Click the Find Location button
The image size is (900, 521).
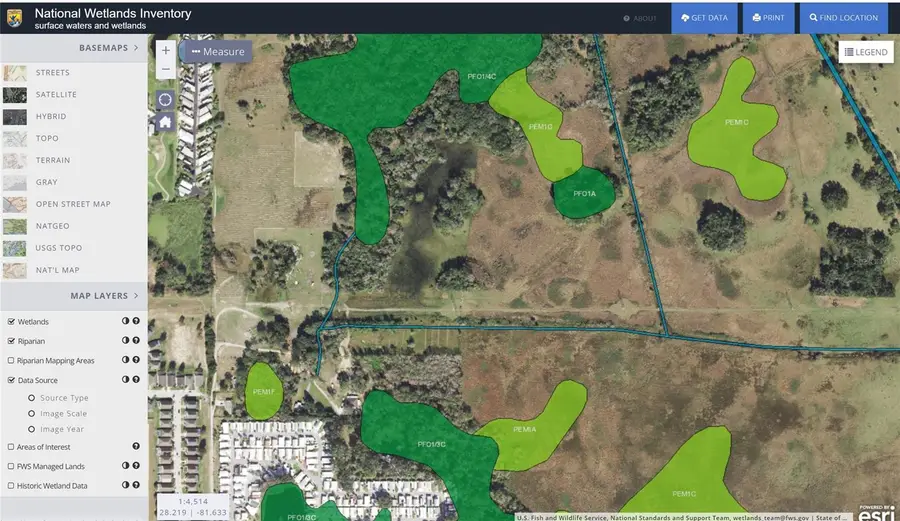coord(843,18)
